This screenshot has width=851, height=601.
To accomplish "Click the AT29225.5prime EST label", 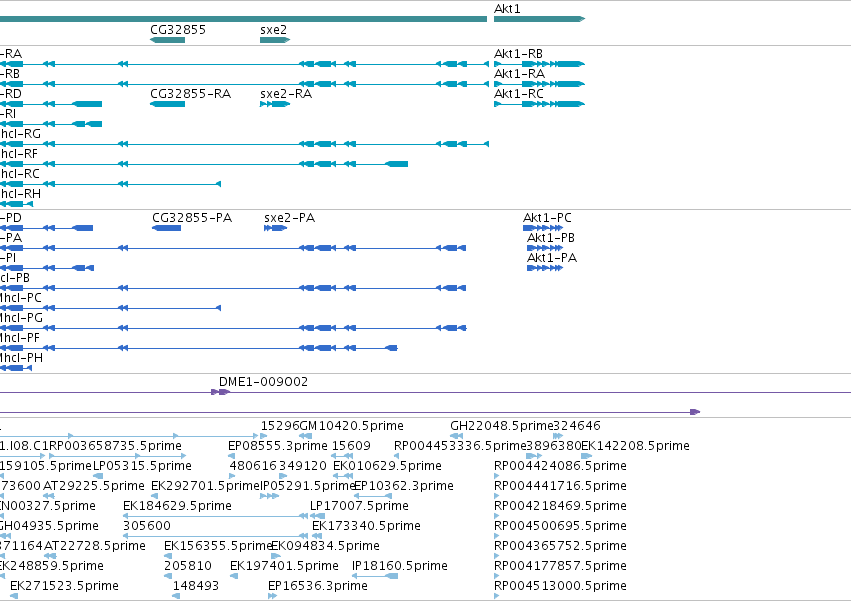I will (94, 486).
